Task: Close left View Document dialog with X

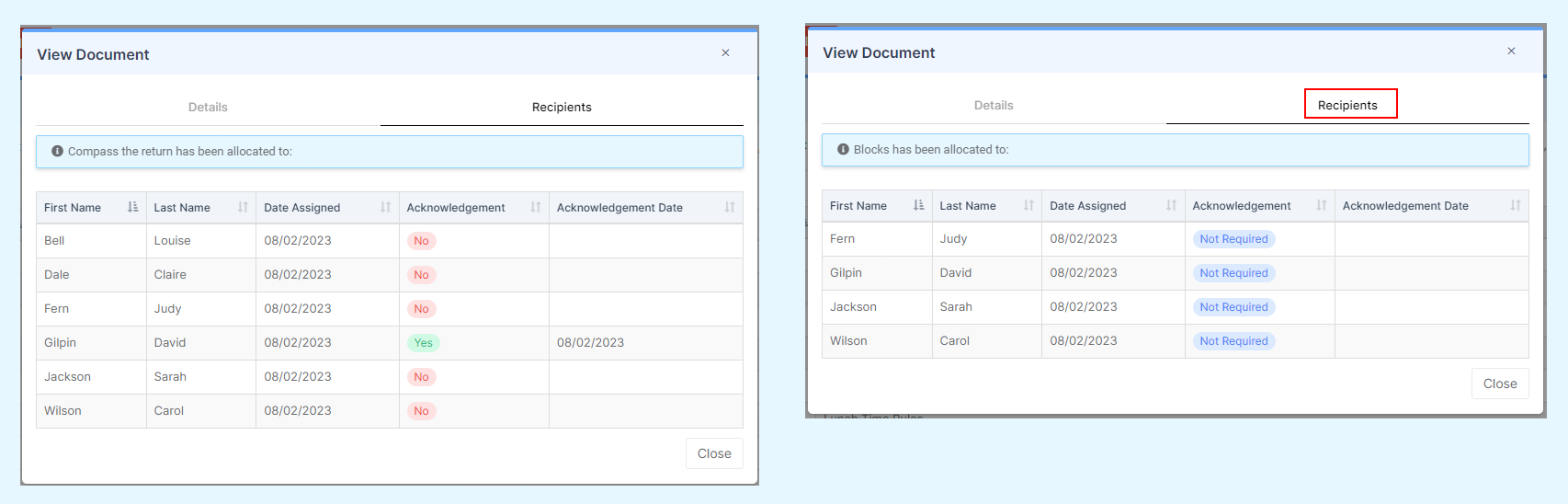Action: [725, 53]
